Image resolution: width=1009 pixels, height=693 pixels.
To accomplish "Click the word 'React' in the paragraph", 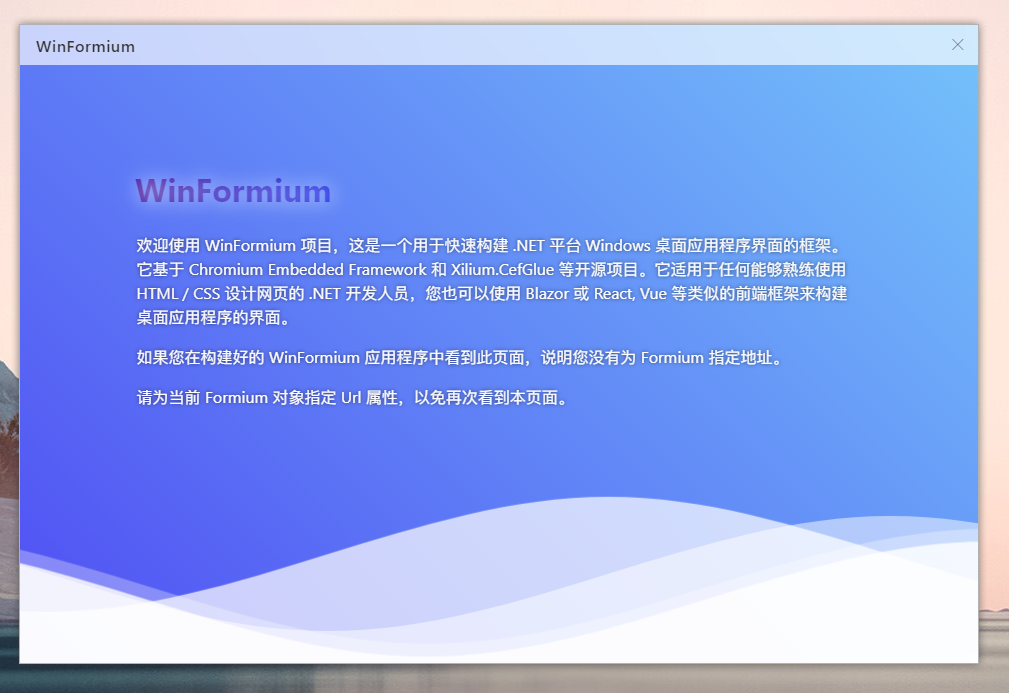I will click(613, 295).
